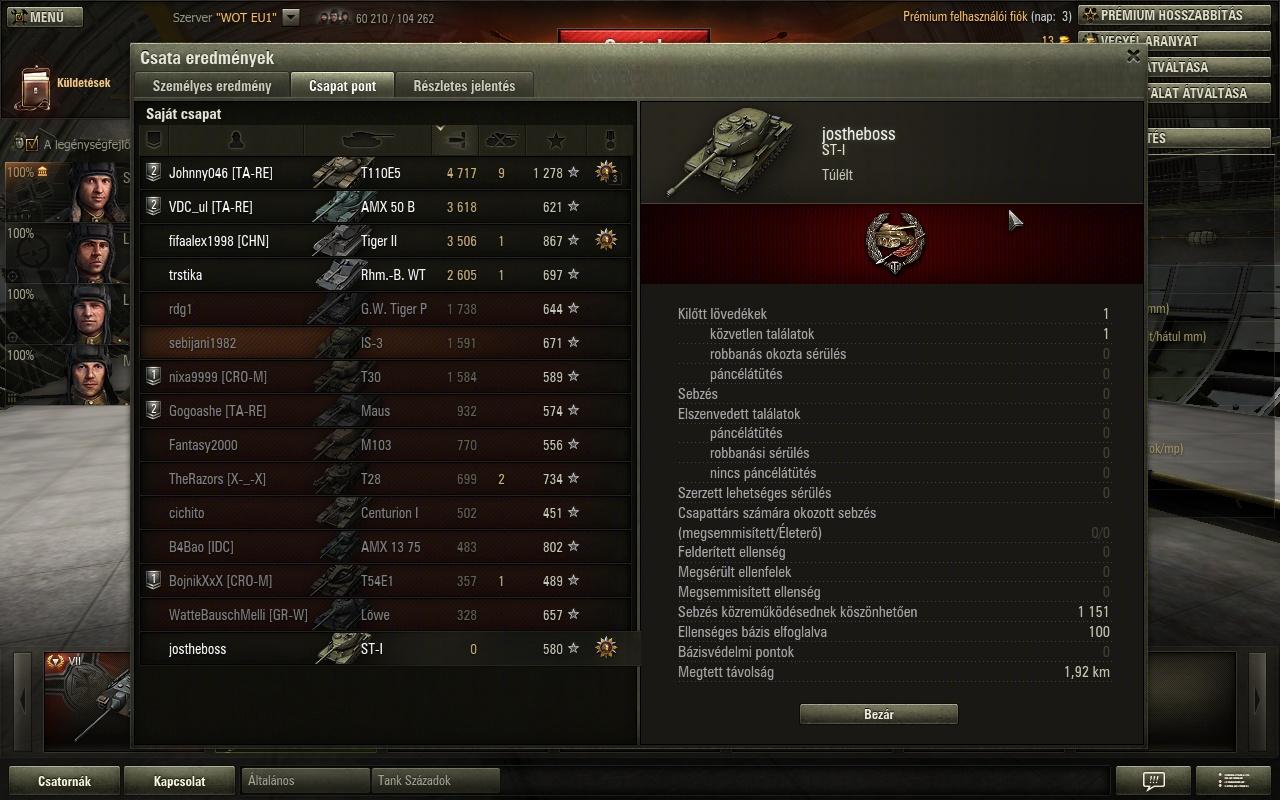Close the Csata eredmények window
1280x800 pixels.
pos(1133,56)
